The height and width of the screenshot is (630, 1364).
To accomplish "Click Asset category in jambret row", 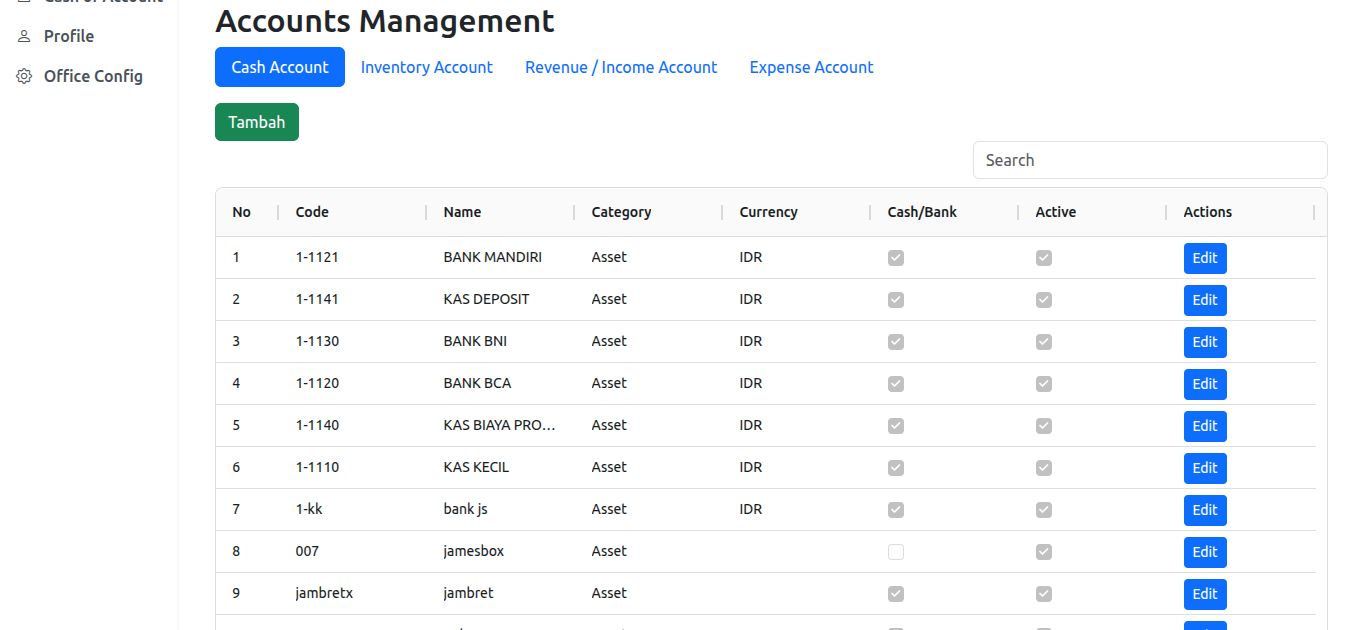I will [x=609, y=593].
